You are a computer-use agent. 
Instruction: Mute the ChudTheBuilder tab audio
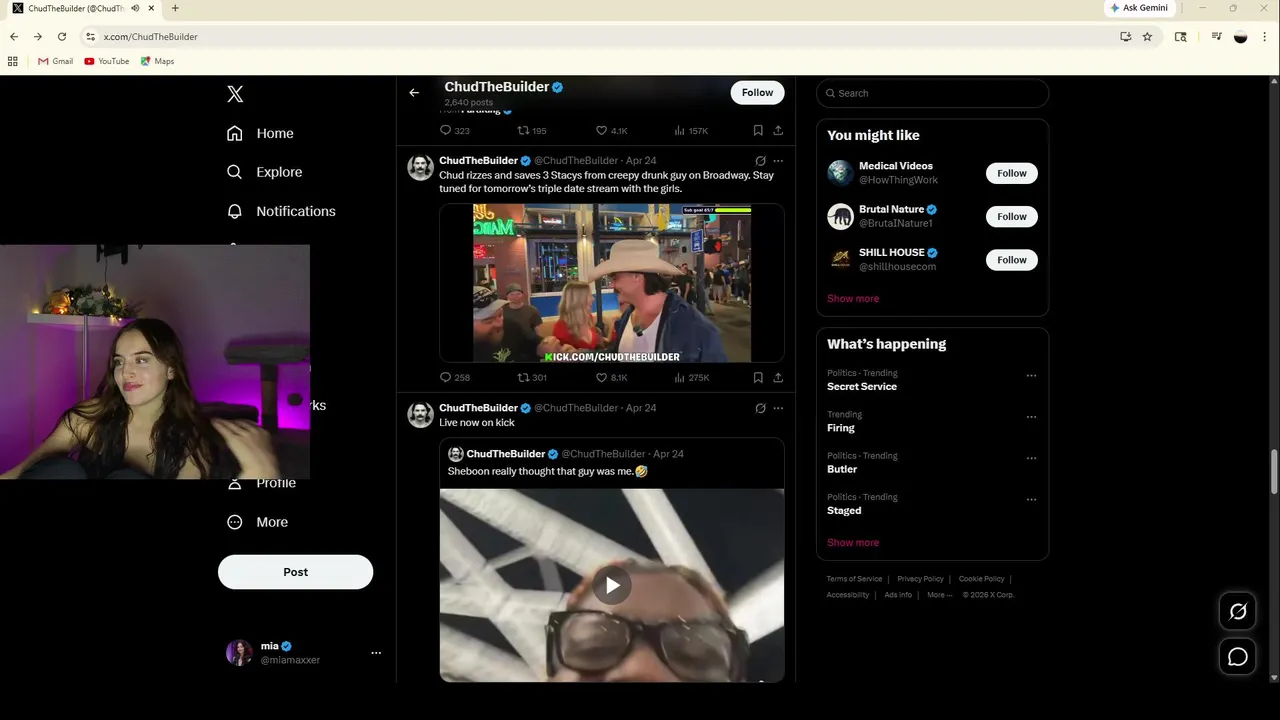(x=135, y=8)
